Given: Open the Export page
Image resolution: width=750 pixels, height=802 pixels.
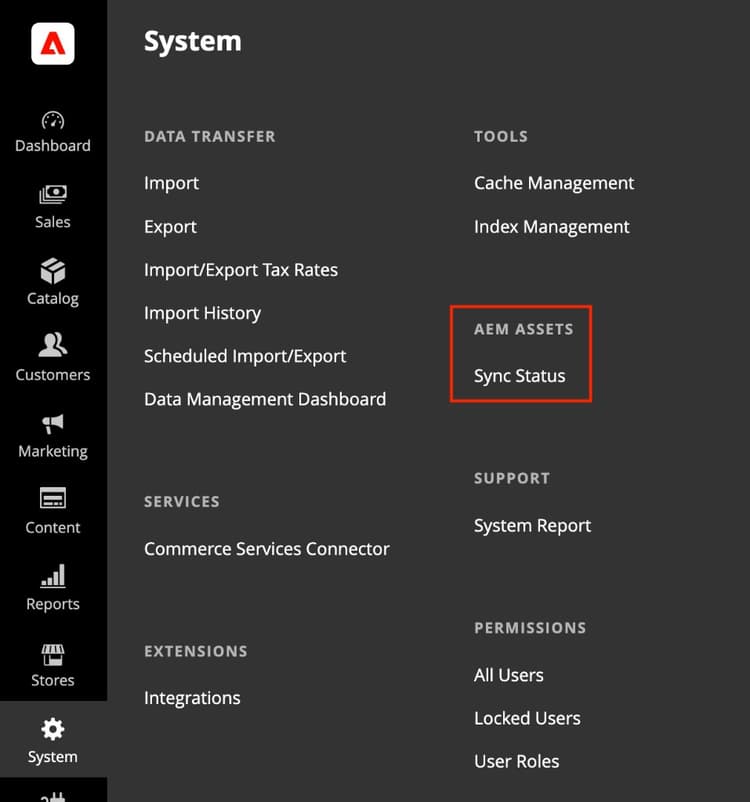Looking at the screenshot, I should tap(170, 227).
